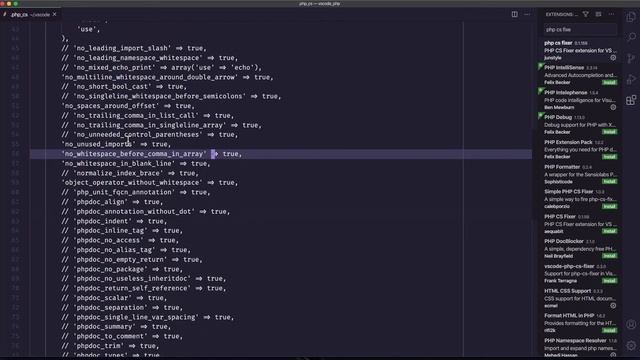Click the 'phpdoc_to_comment' commented line

click(122, 336)
